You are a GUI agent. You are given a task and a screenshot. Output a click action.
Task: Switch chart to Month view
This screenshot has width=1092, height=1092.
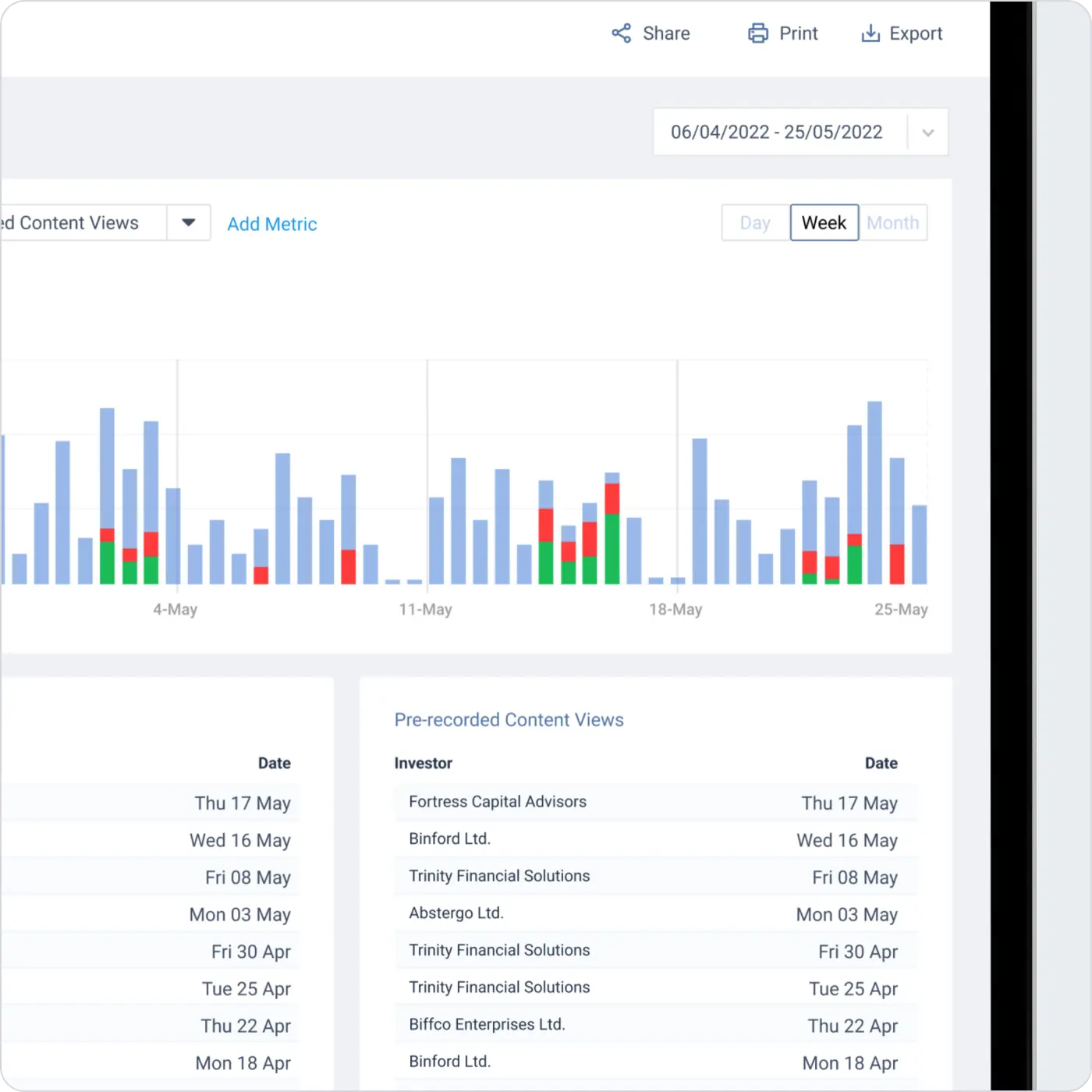tap(893, 223)
